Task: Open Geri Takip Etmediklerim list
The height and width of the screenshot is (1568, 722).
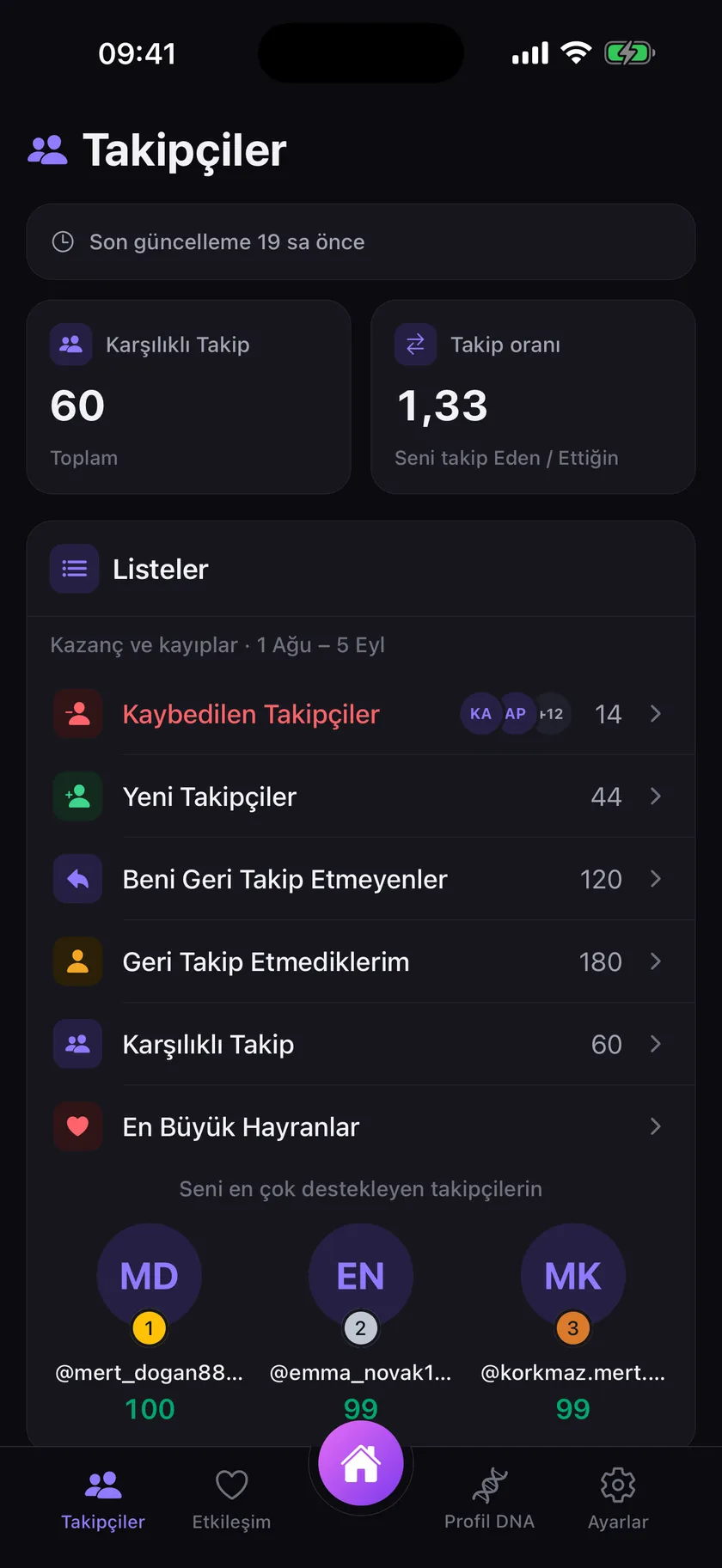Action: click(x=361, y=961)
